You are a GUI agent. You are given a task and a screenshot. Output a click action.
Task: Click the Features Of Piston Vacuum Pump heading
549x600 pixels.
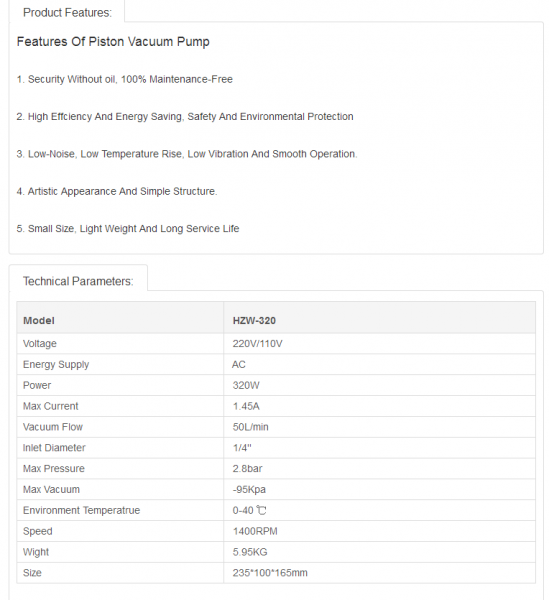[113, 41]
